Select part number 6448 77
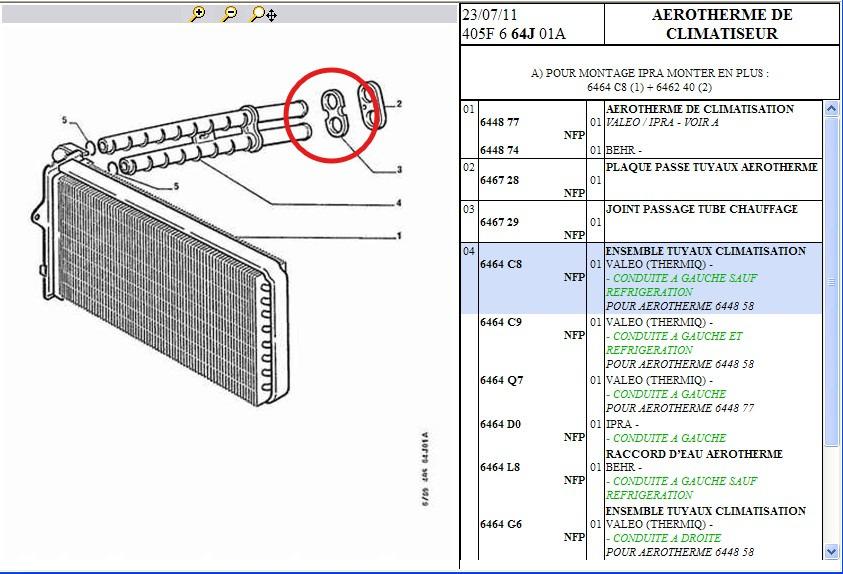Screen dimensions: 843x574 coord(499,123)
